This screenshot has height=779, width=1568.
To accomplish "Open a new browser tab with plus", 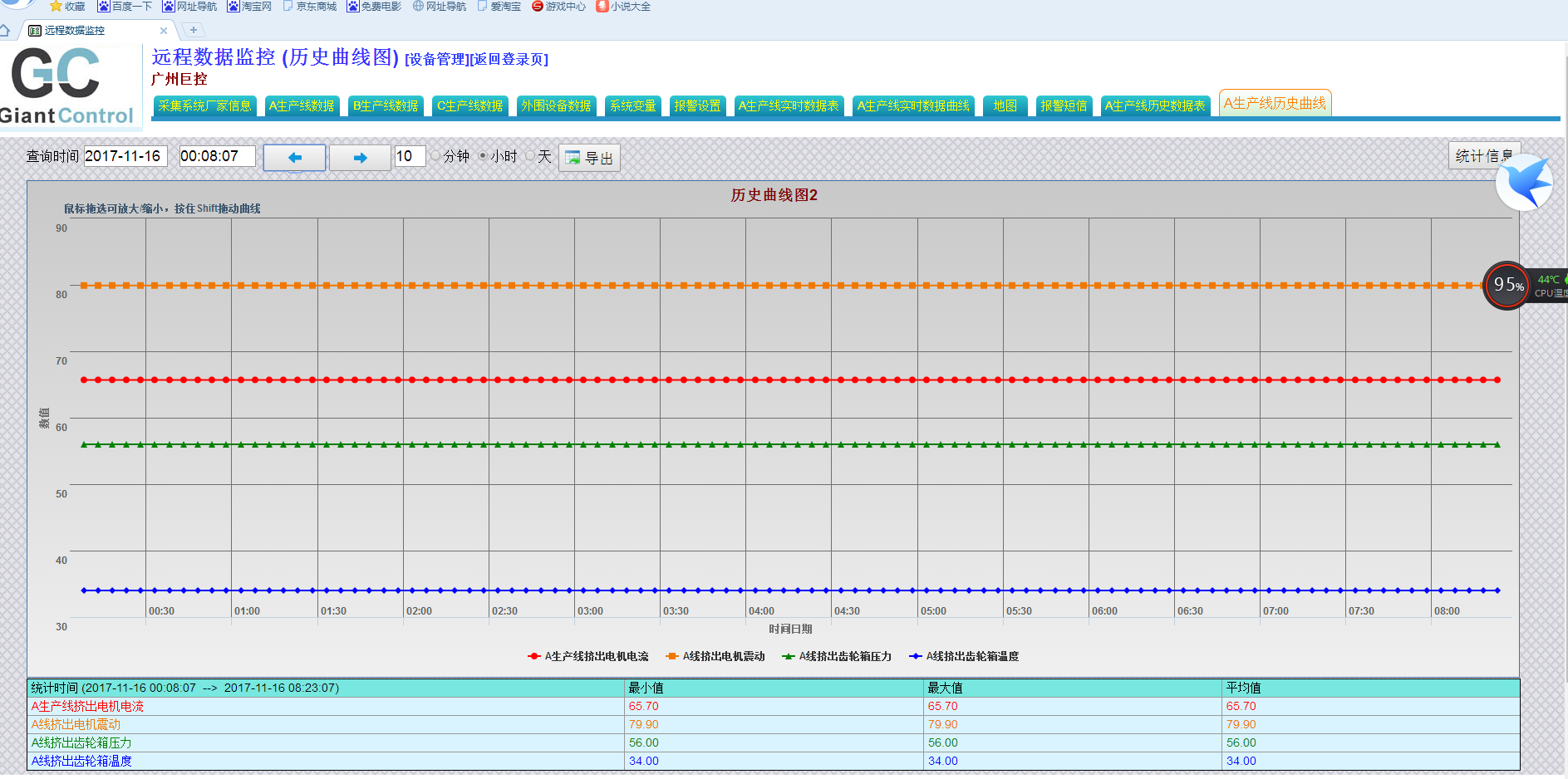I will click(193, 31).
